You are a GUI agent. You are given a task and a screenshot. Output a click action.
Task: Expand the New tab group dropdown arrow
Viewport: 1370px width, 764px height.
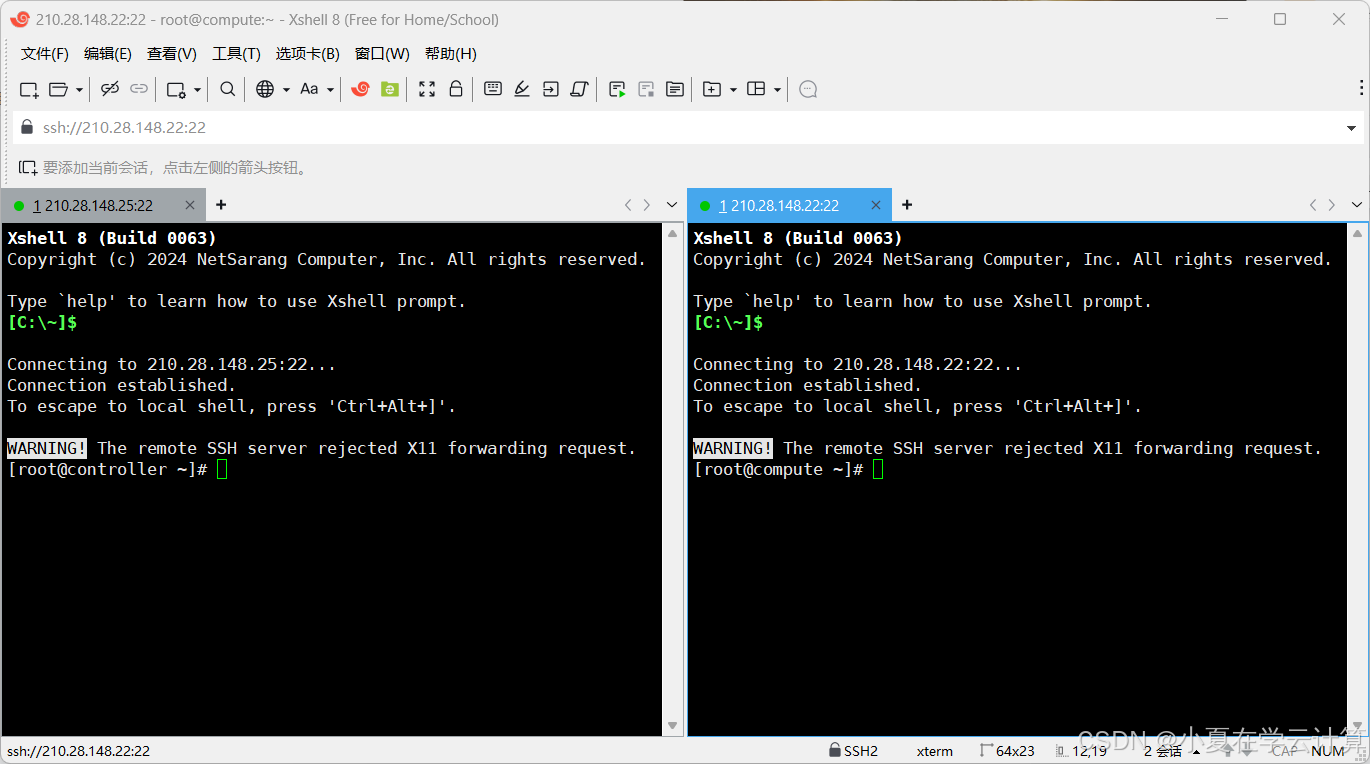click(733, 90)
